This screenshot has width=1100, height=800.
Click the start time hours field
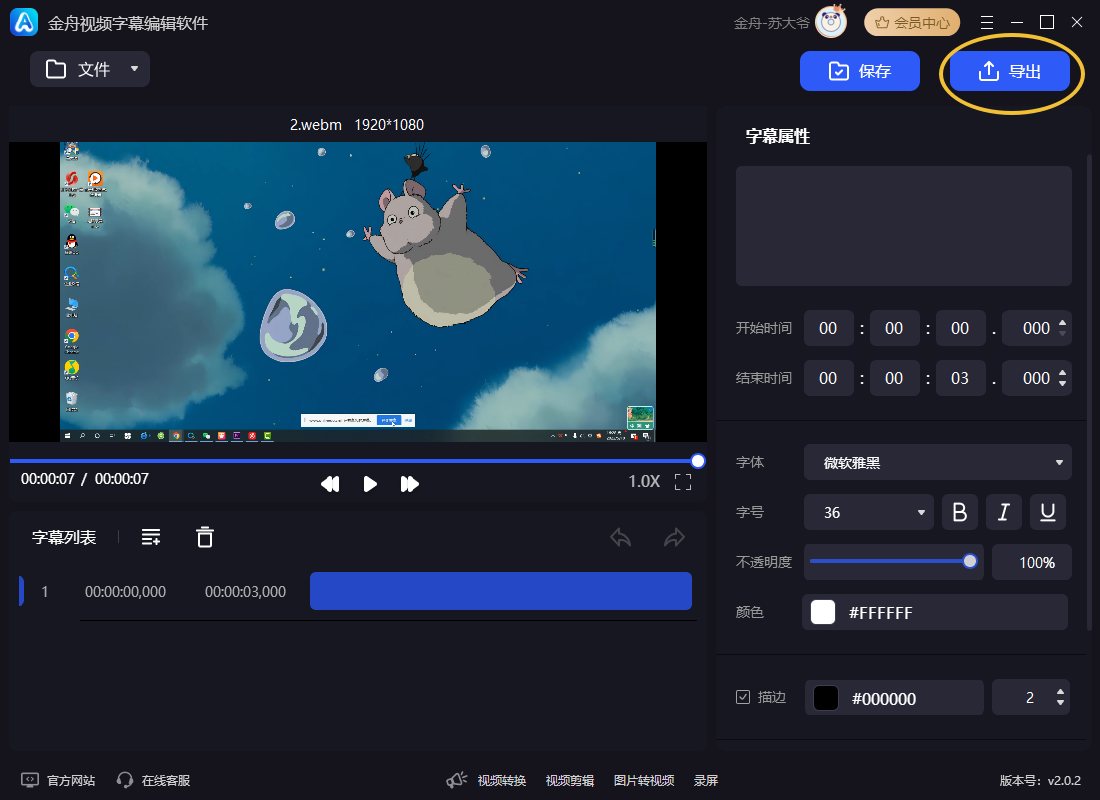click(x=829, y=328)
